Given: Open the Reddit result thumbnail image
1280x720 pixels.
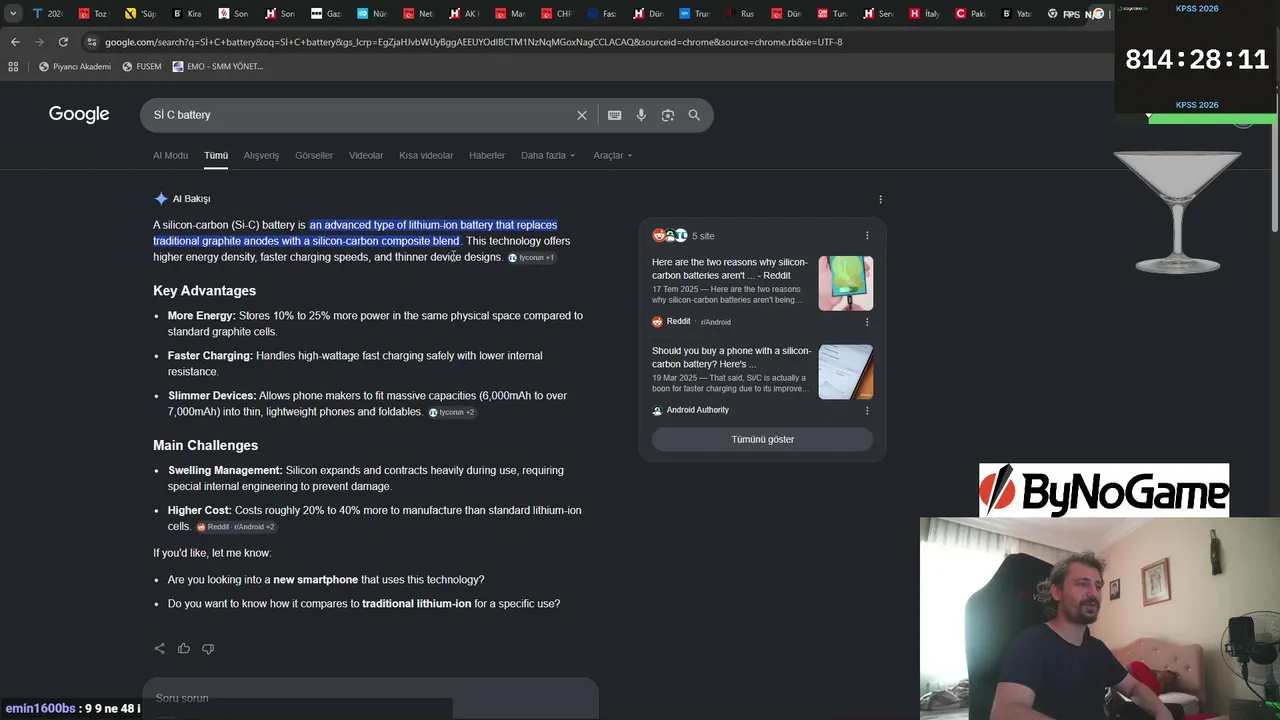Looking at the screenshot, I should pyautogui.click(x=846, y=283).
